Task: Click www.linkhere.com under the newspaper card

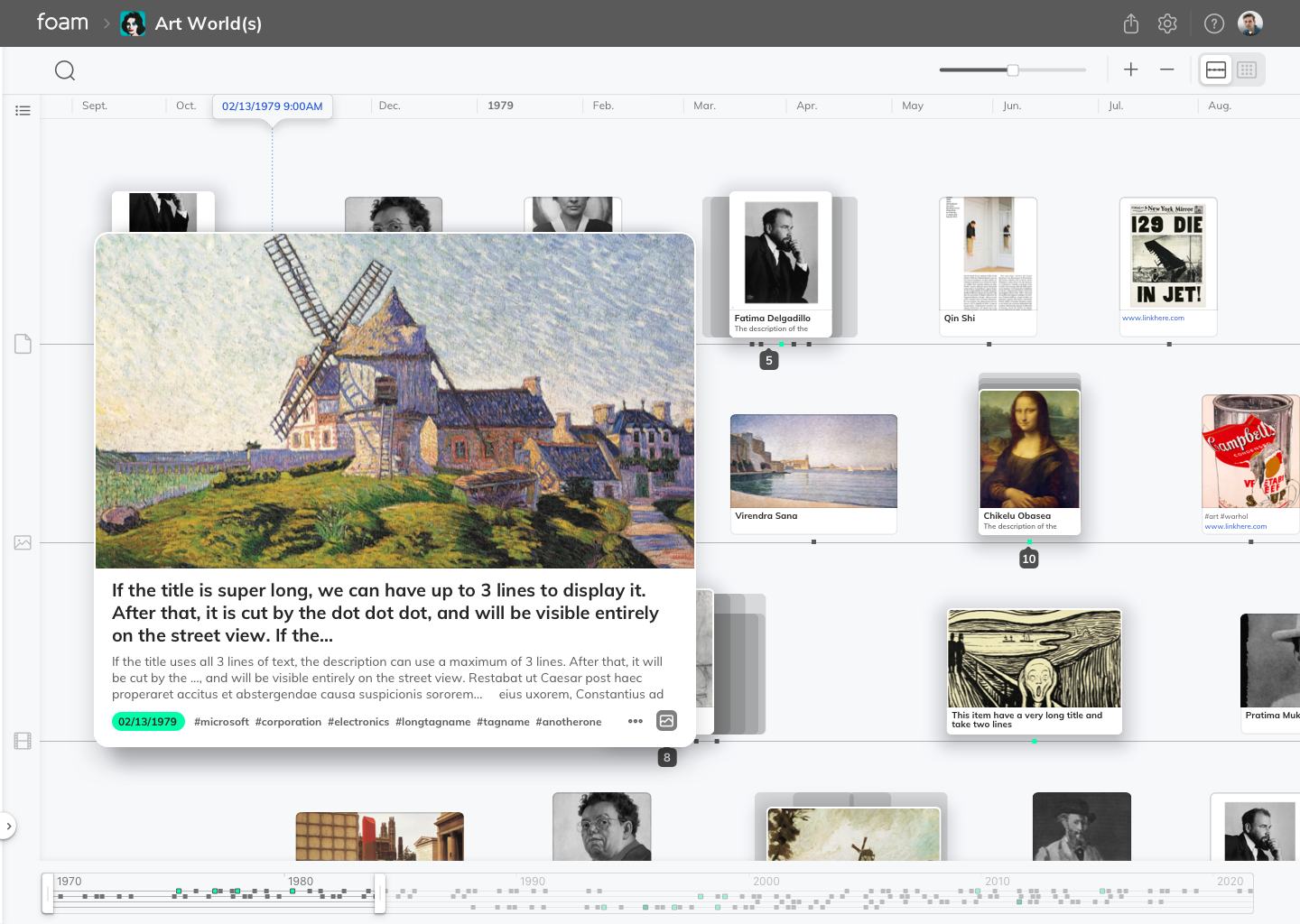Action: [1153, 318]
